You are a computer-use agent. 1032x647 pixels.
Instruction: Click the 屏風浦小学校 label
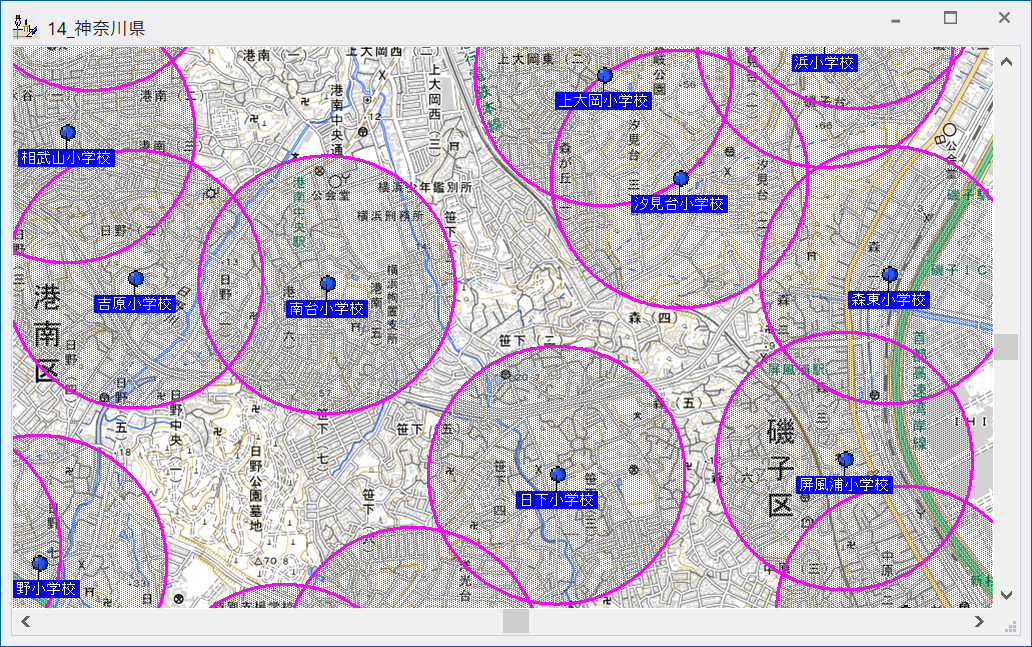(x=844, y=484)
